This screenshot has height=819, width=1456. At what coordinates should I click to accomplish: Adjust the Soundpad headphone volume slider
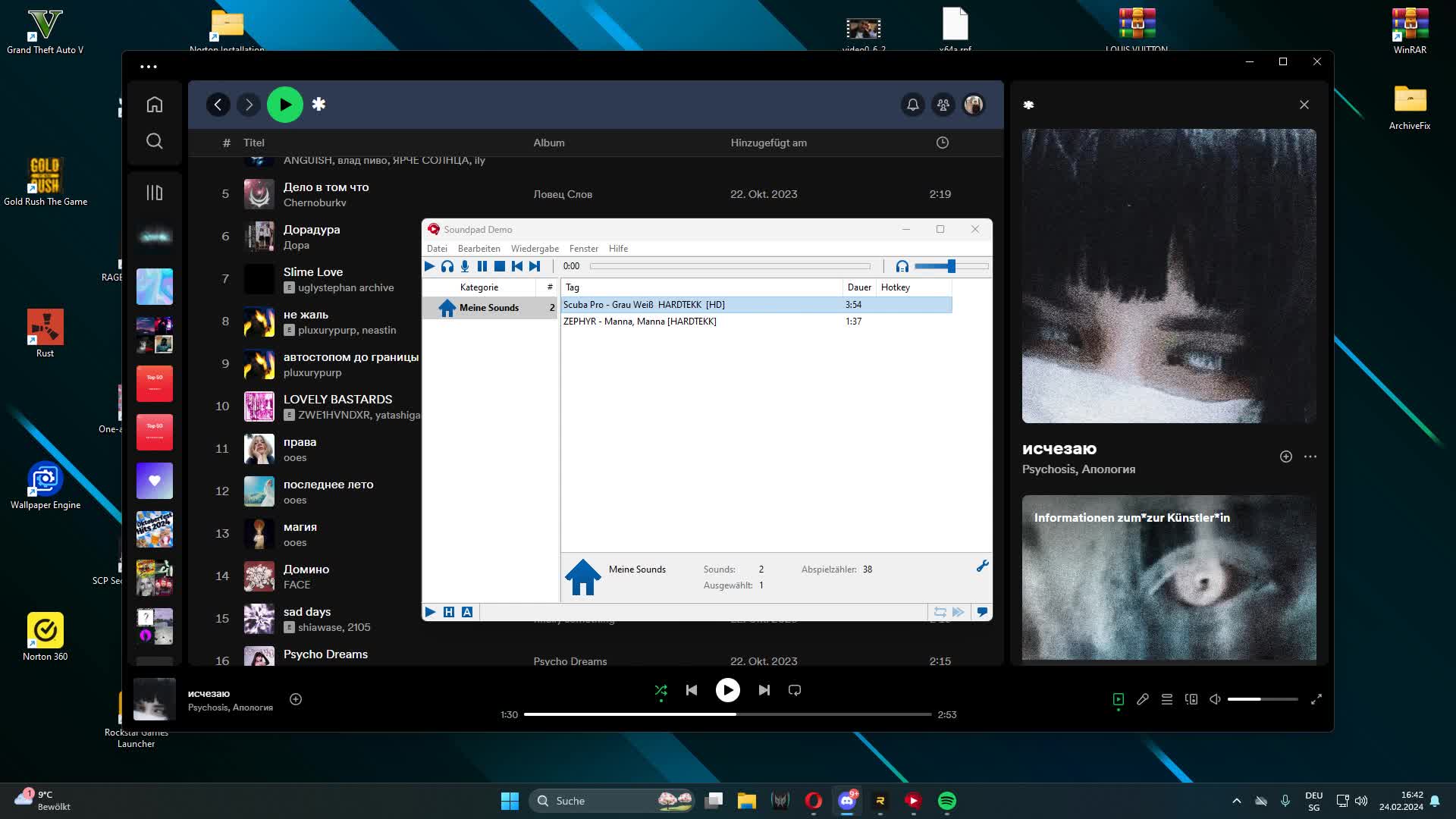pos(951,266)
